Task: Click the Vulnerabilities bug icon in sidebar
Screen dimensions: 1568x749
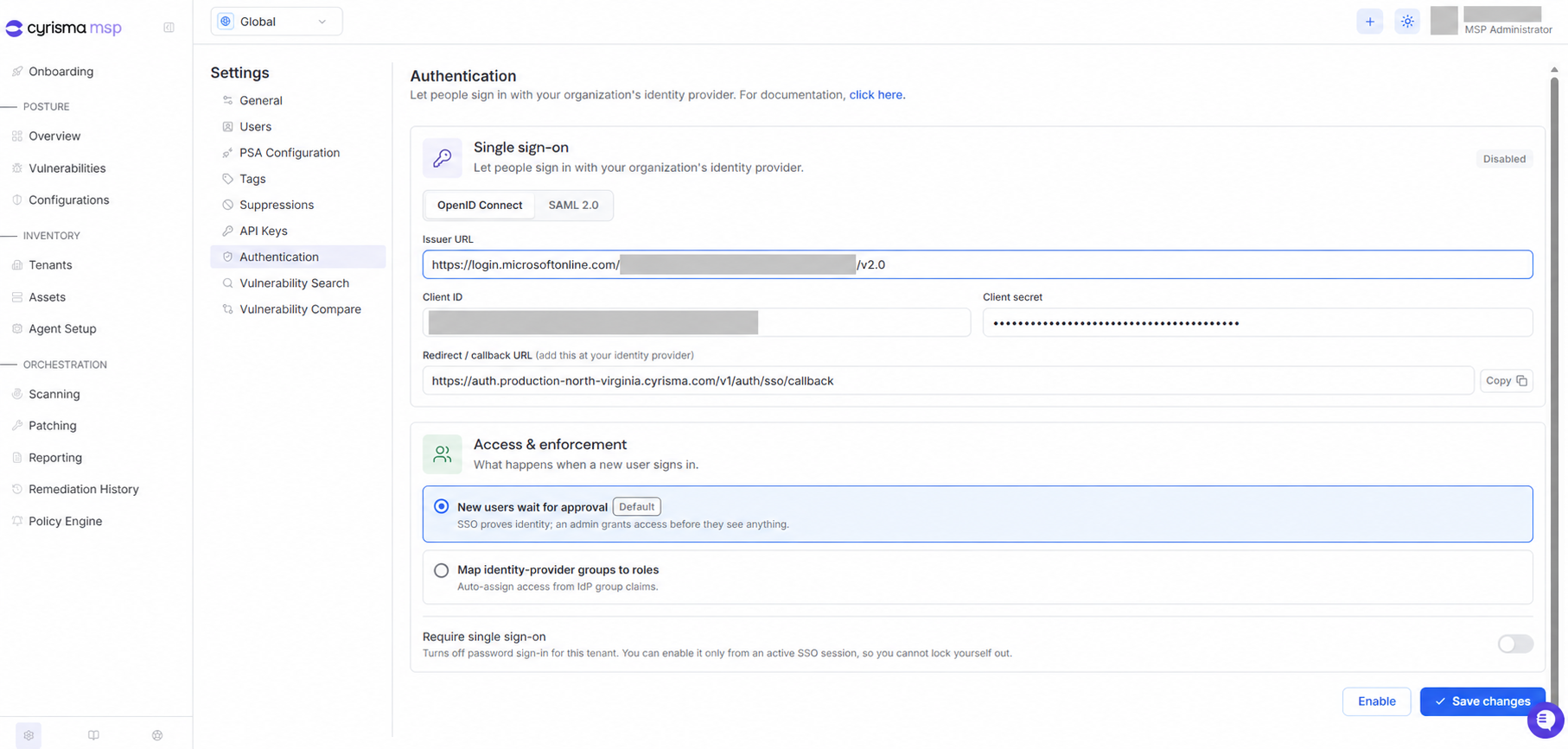Action: [x=17, y=168]
